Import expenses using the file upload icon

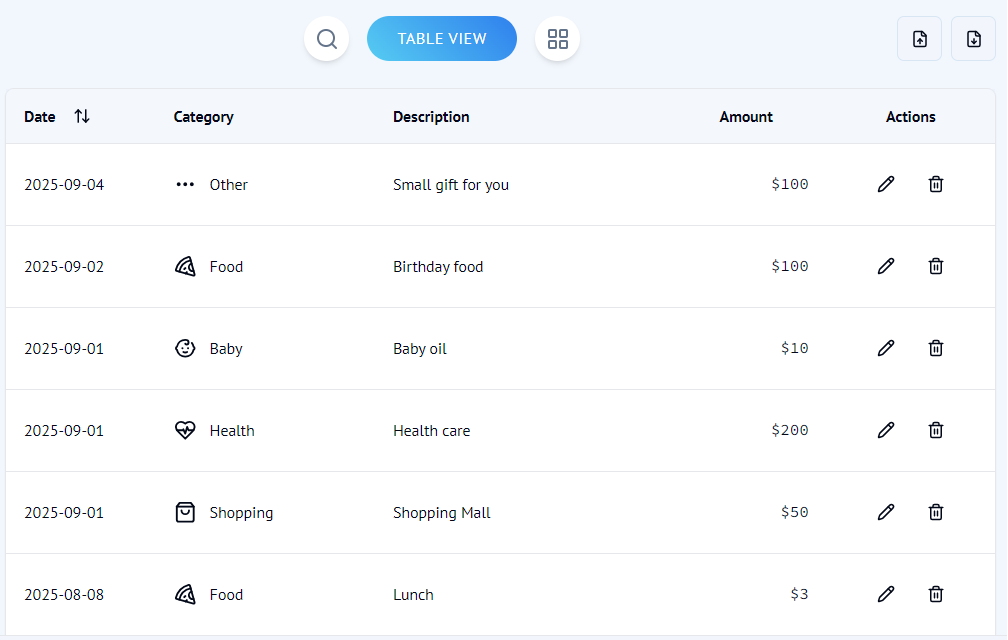919,38
